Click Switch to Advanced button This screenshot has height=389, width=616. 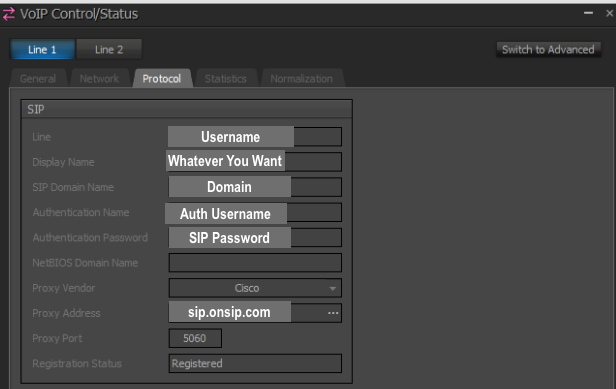tap(548, 50)
